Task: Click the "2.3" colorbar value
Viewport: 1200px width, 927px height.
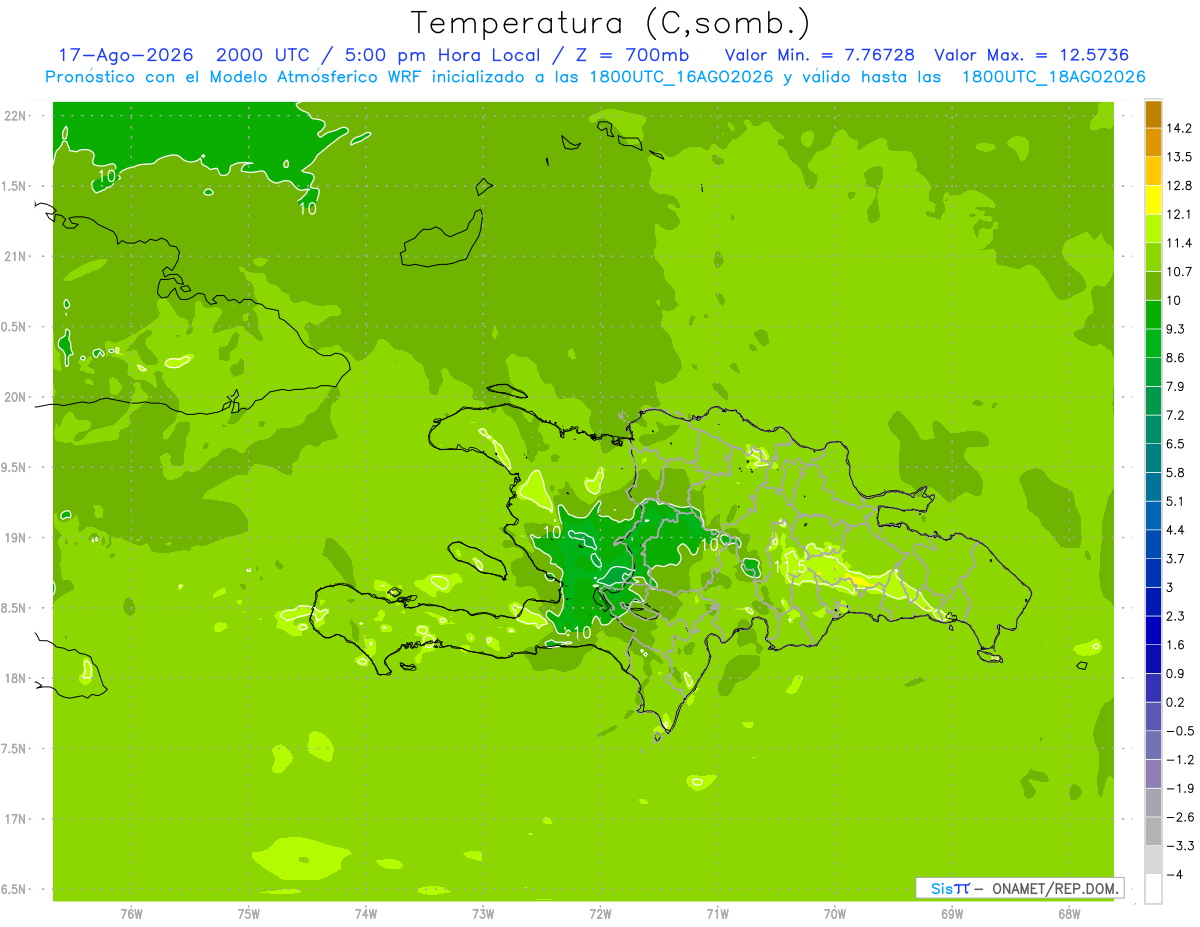Action: [x=1175, y=616]
